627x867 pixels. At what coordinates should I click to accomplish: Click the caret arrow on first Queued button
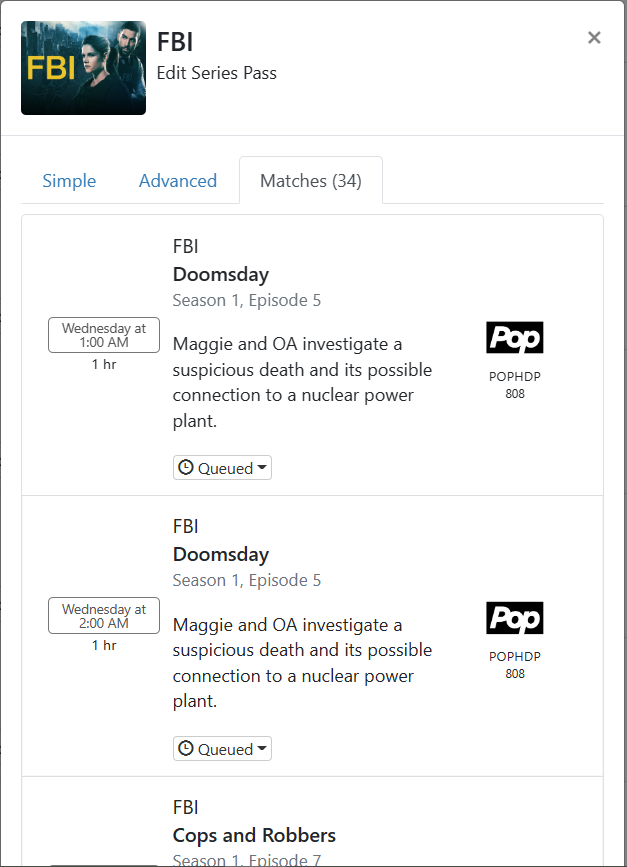pyautogui.click(x=262, y=468)
